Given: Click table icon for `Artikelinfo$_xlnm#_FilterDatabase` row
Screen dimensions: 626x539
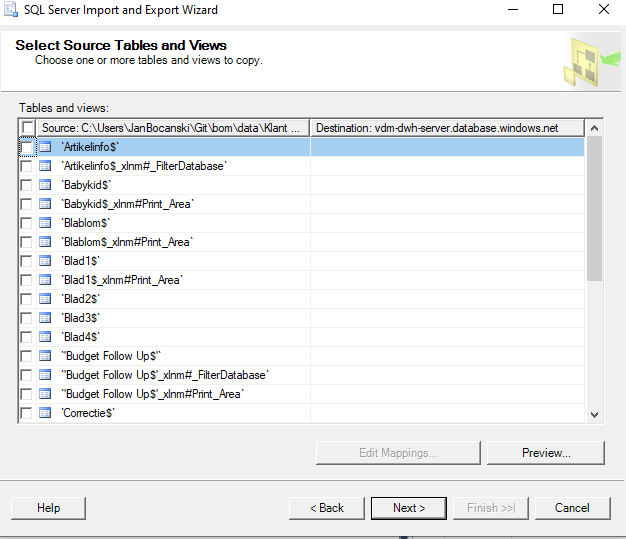Looking at the screenshot, I should (45, 166).
